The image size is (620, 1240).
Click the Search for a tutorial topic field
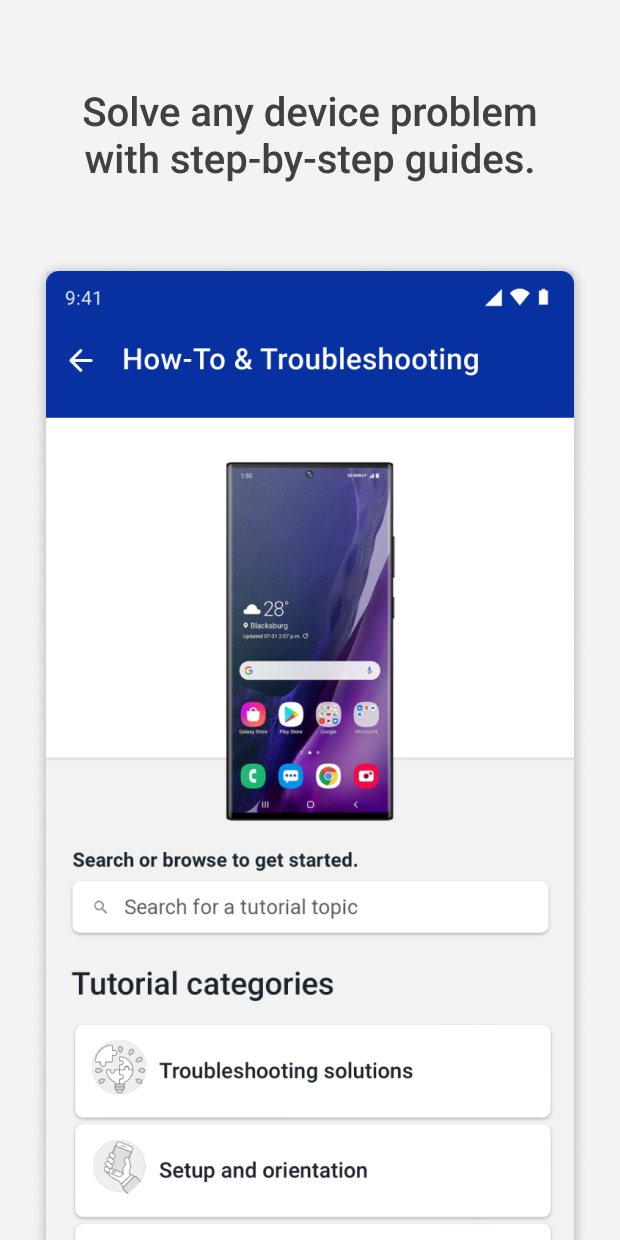310,907
